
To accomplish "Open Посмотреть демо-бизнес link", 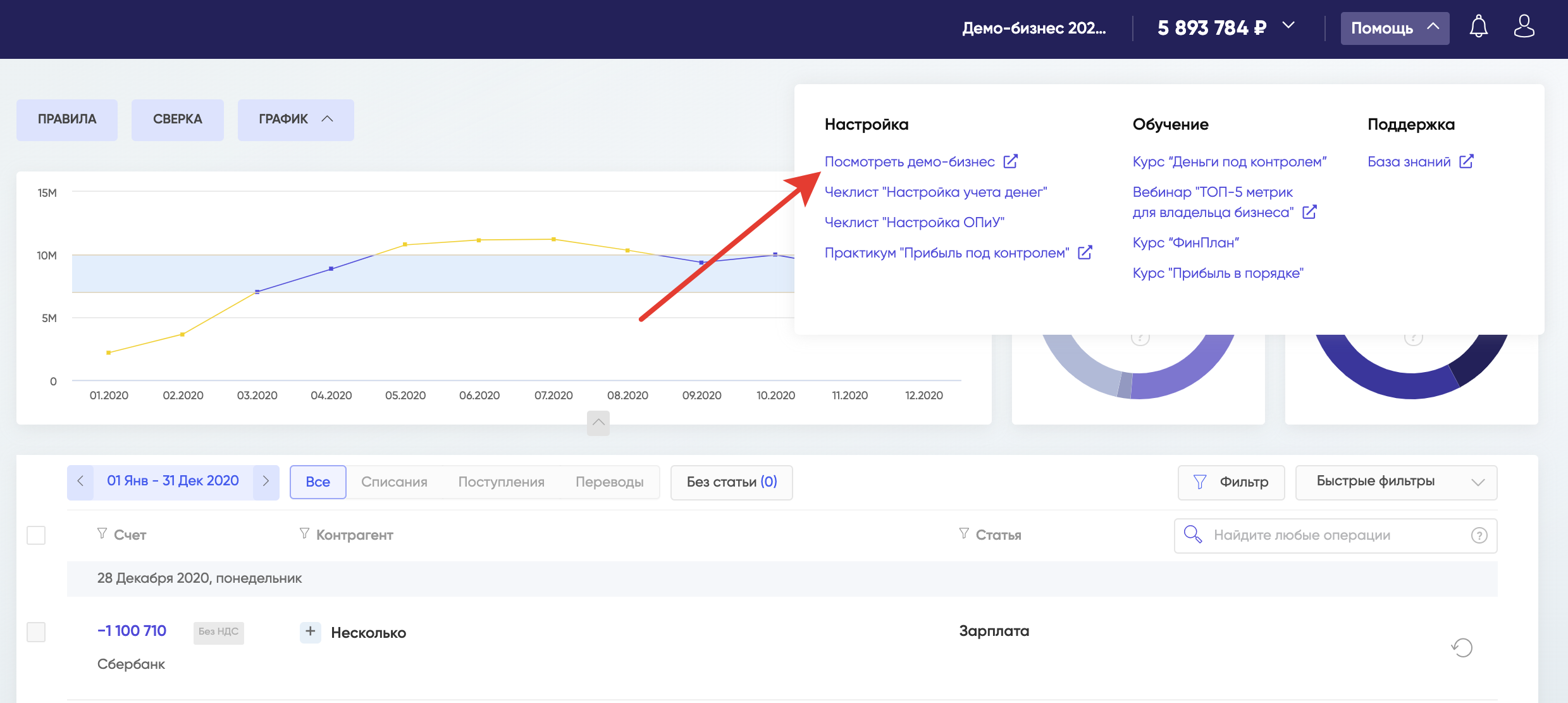I will (x=910, y=162).
